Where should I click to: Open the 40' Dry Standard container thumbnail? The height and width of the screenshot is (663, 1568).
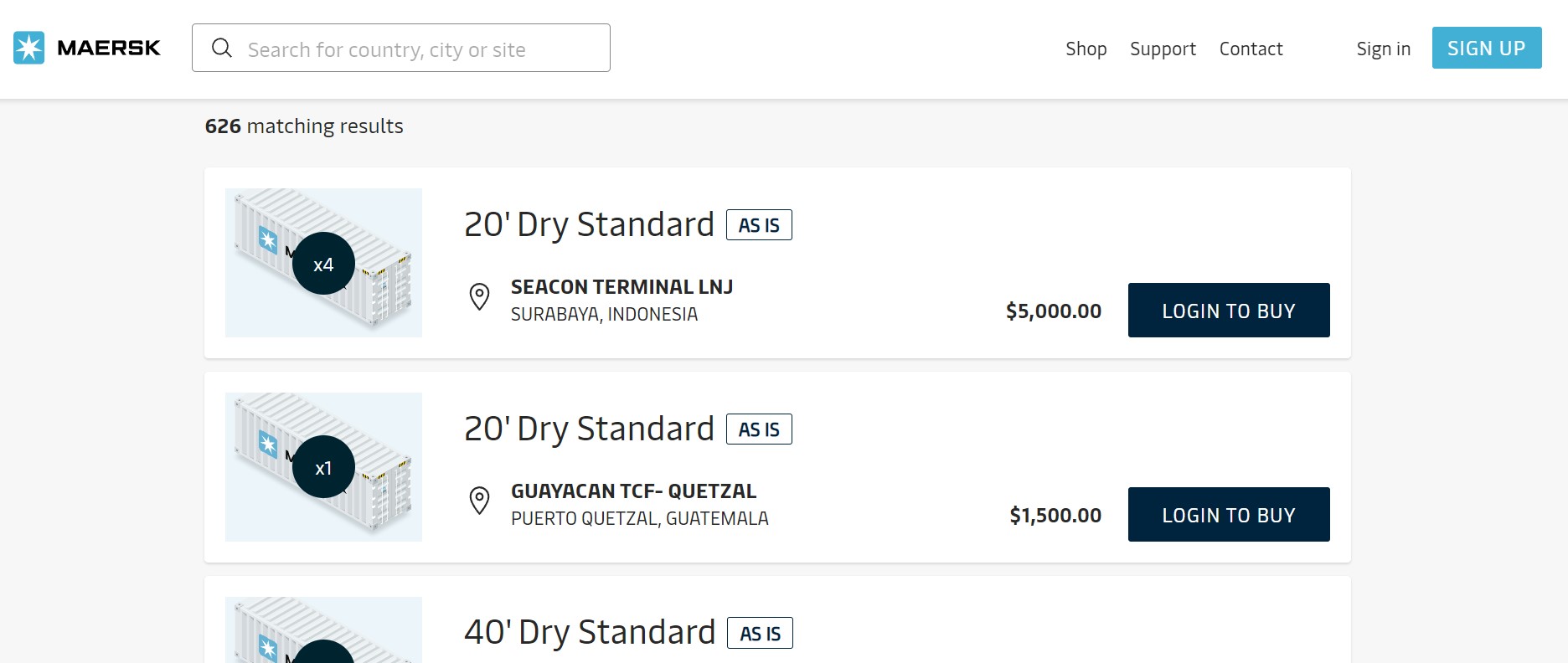click(x=323, y=630)
